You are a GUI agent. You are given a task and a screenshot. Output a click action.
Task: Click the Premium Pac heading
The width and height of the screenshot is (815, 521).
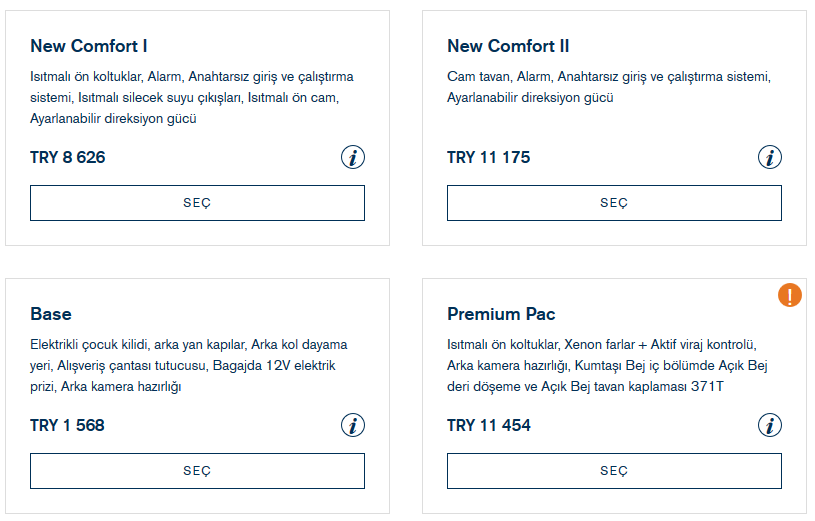pos(501,314)
